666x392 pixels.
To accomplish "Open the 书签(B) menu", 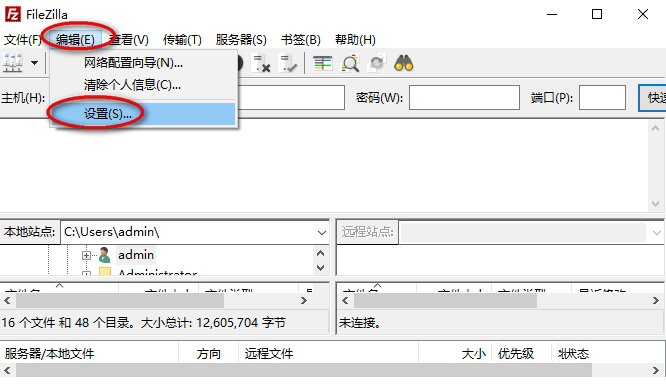I will click(301, 40).
